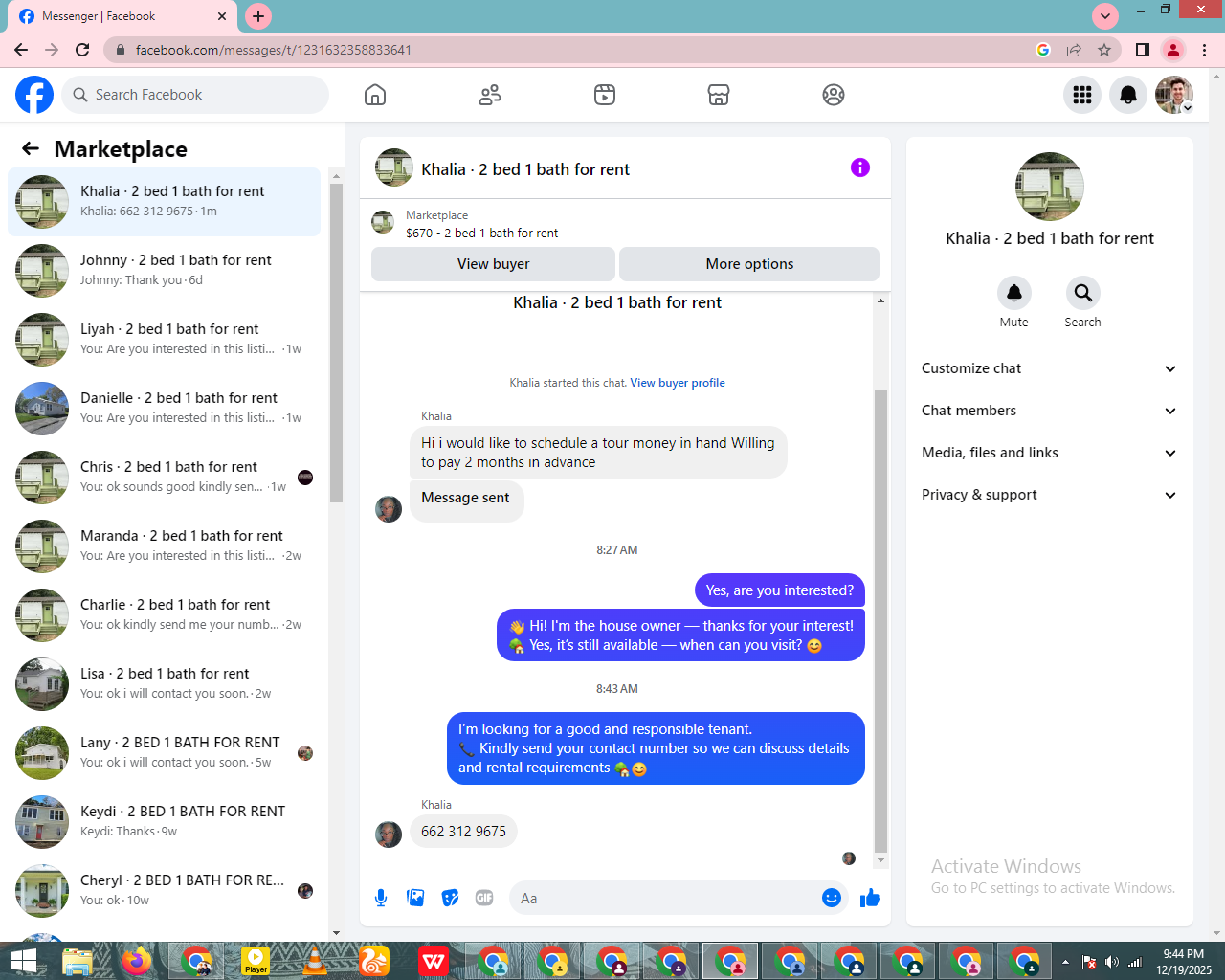Image resolution: width=1225 pixels, height=980 pixels.
Task: Click the chat list scrollbar
Action: point(336,343)
